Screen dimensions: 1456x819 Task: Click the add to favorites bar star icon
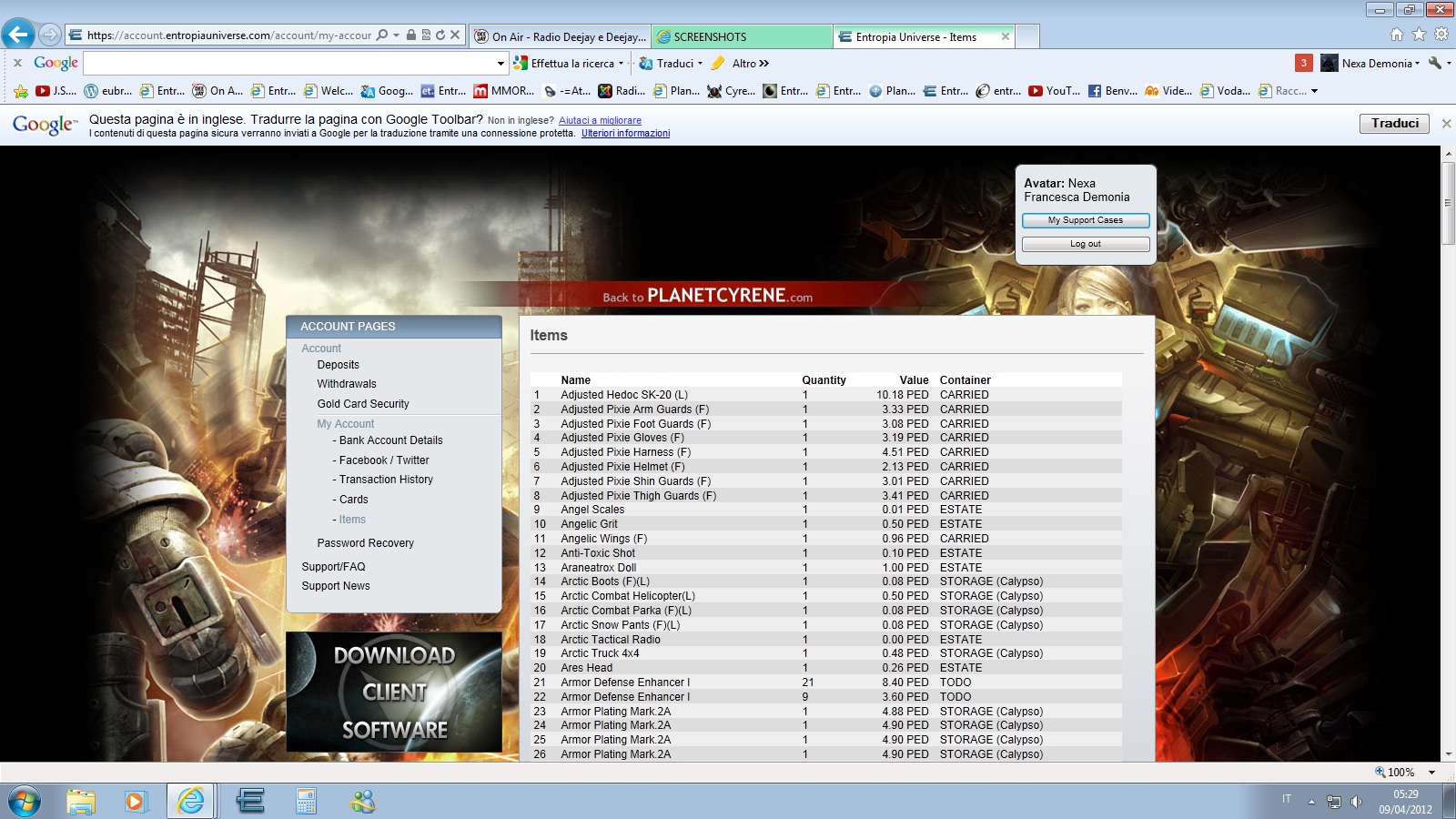(21, 91)
